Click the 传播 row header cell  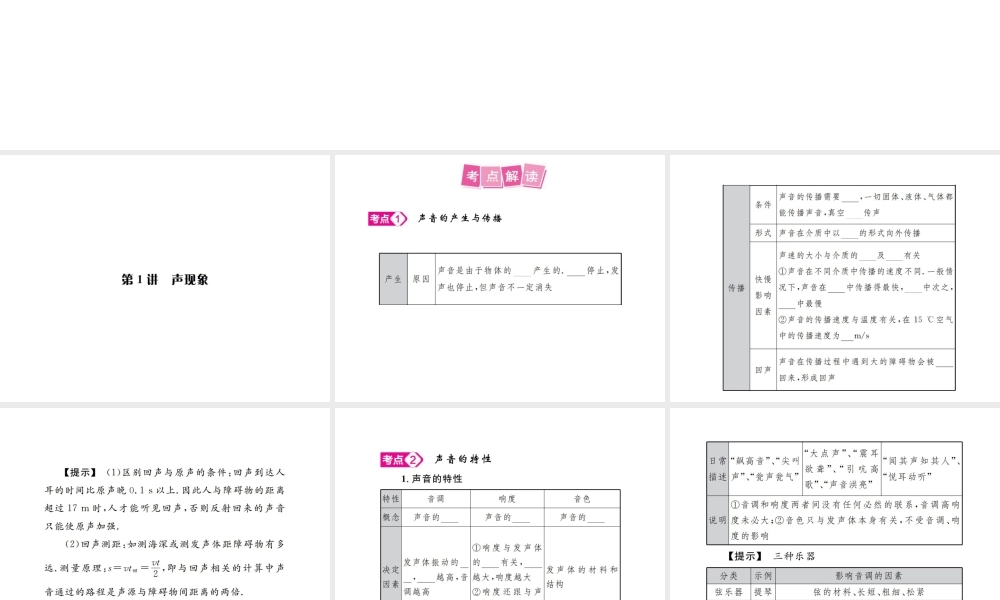(736, 288)
